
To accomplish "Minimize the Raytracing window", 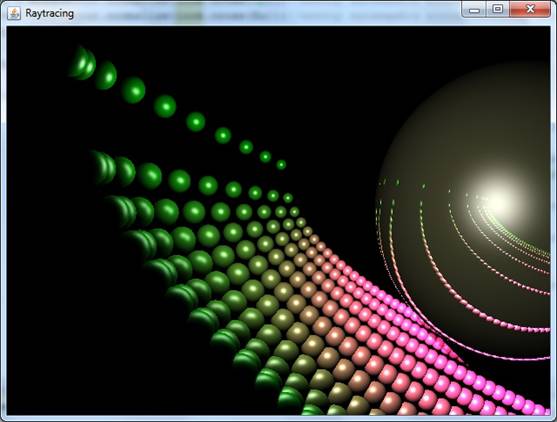I will point(474,10).
